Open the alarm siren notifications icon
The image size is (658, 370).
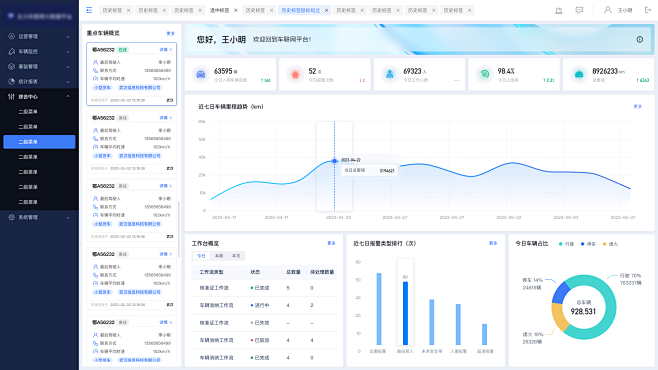tap(559, 10)
